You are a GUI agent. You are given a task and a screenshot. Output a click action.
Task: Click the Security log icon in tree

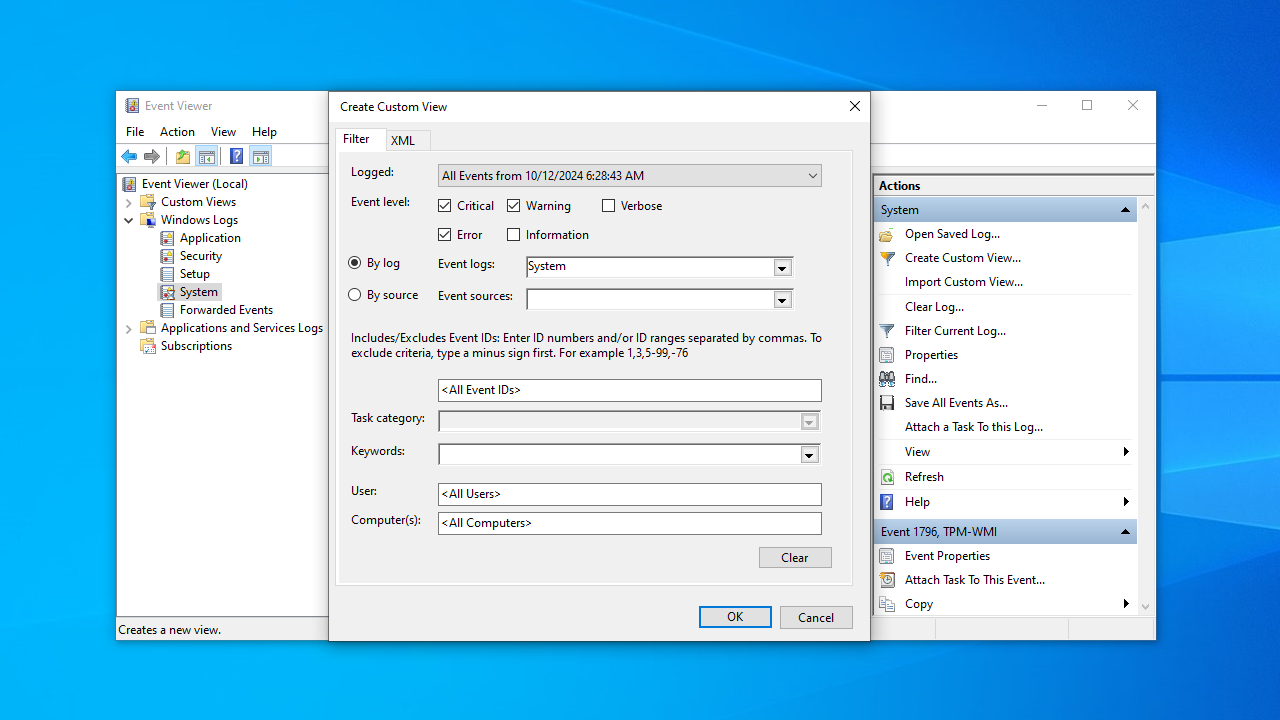(168, 256)
